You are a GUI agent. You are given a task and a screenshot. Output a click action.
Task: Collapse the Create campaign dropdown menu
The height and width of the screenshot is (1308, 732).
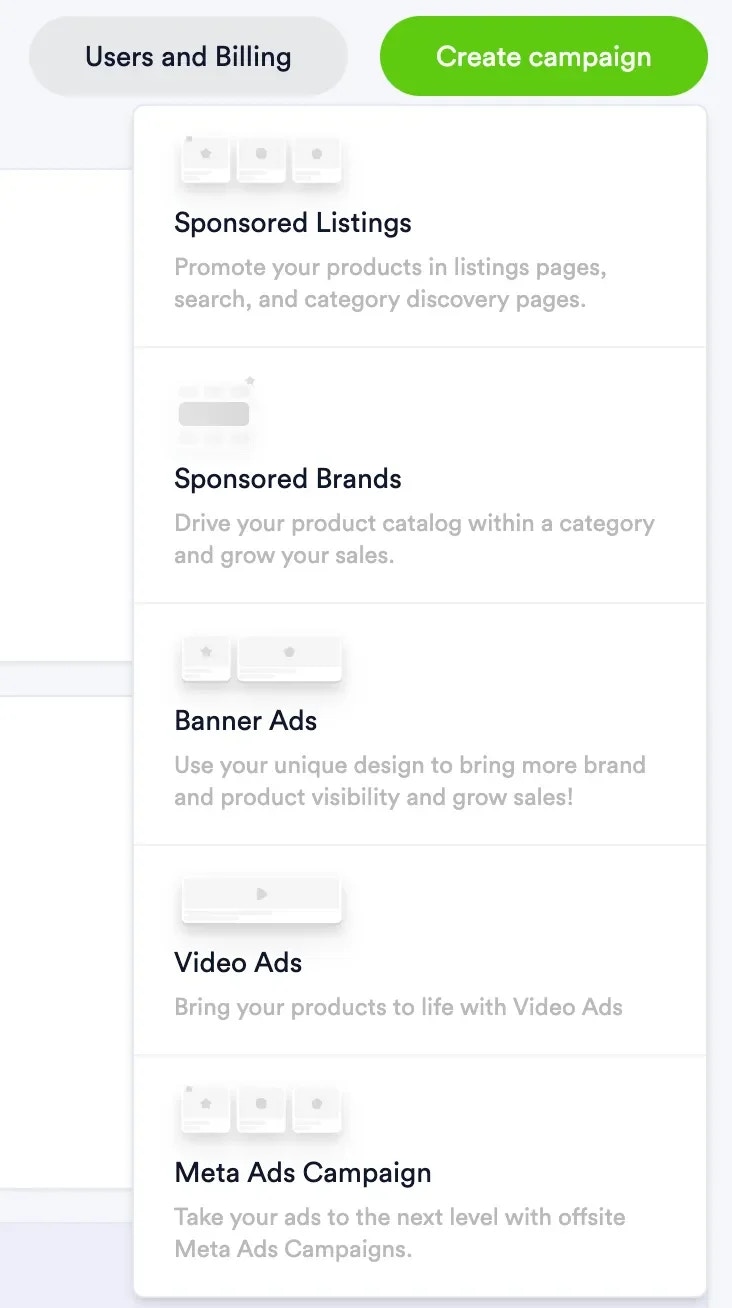543,56
